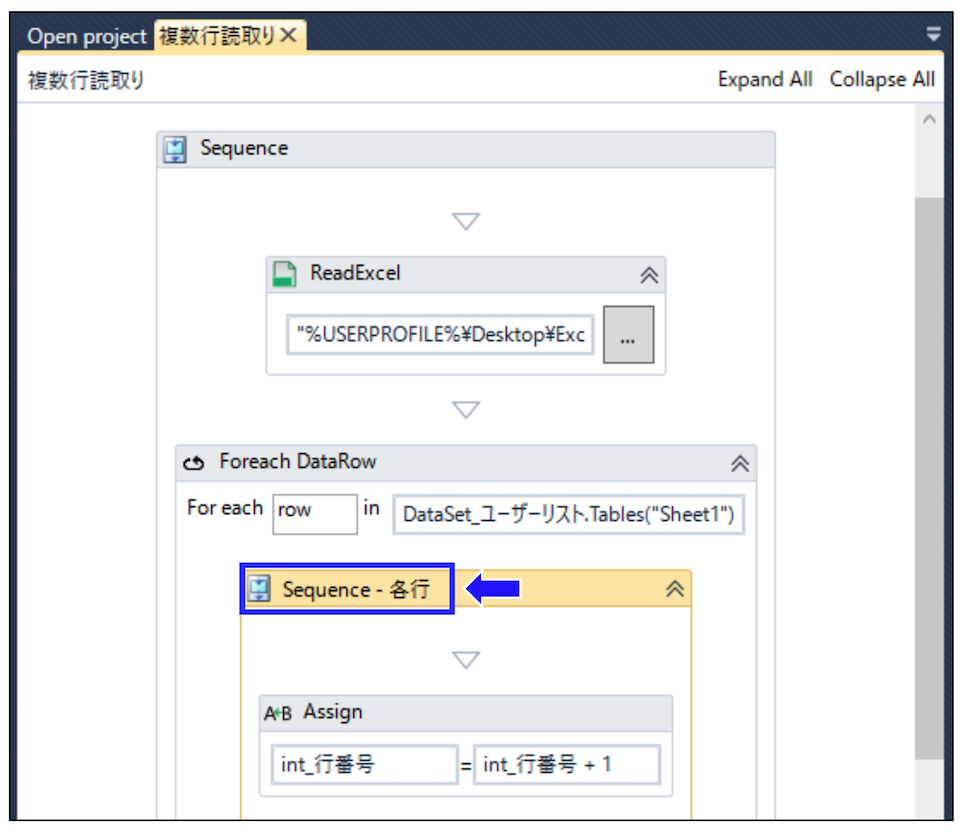966x836 pixels.
Task: Collapse the ReadExcel activity
Action: pos(649,275)
